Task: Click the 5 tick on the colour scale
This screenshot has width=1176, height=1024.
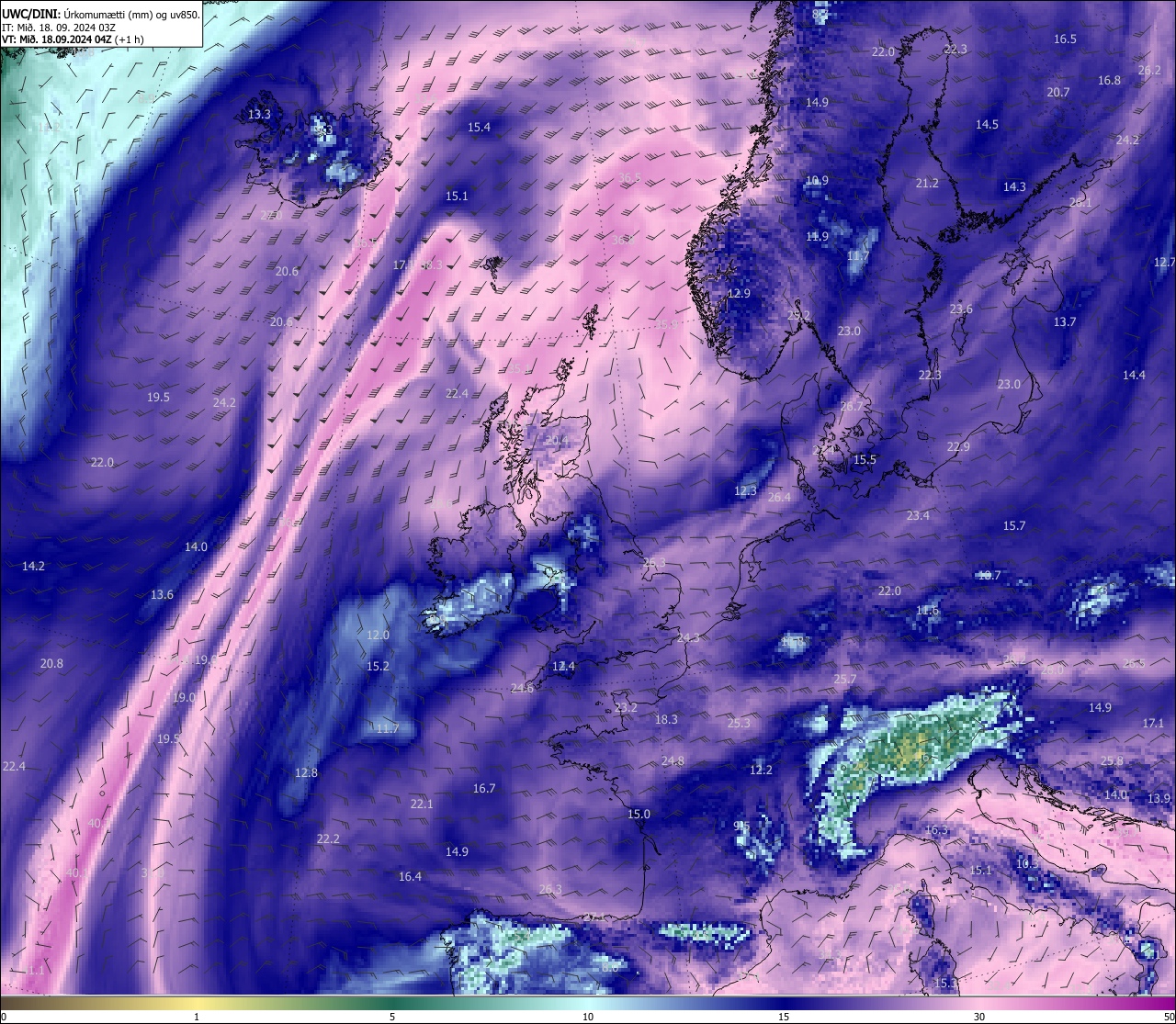Action: pos(392,1017)
